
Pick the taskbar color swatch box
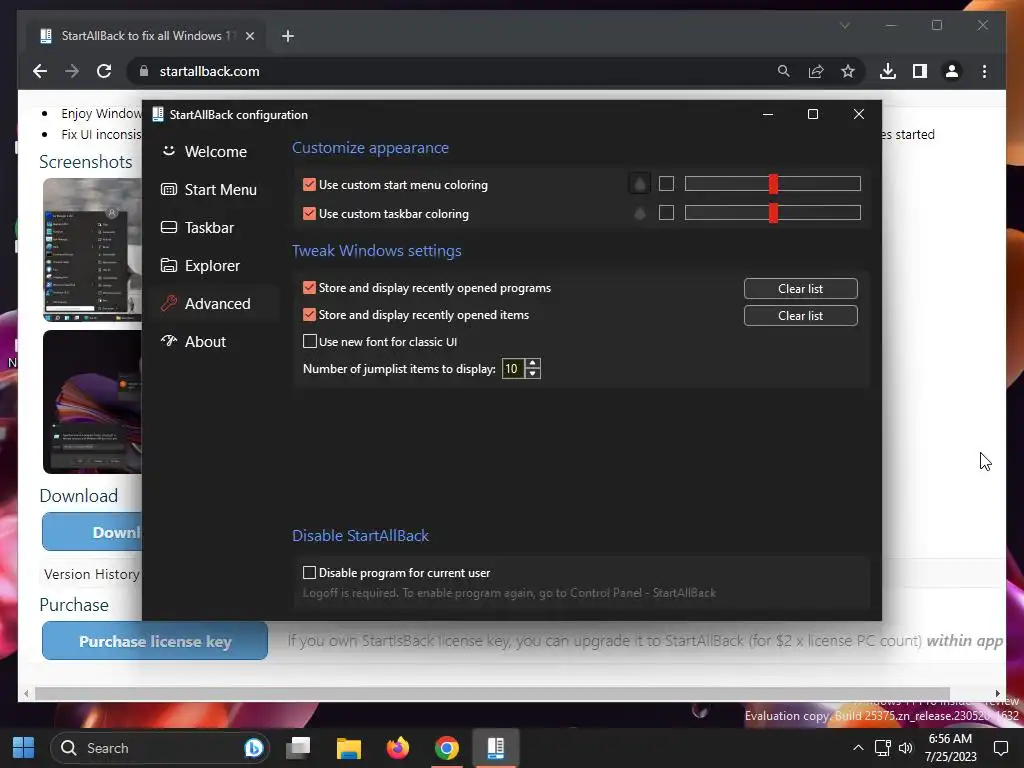(666, 213)
